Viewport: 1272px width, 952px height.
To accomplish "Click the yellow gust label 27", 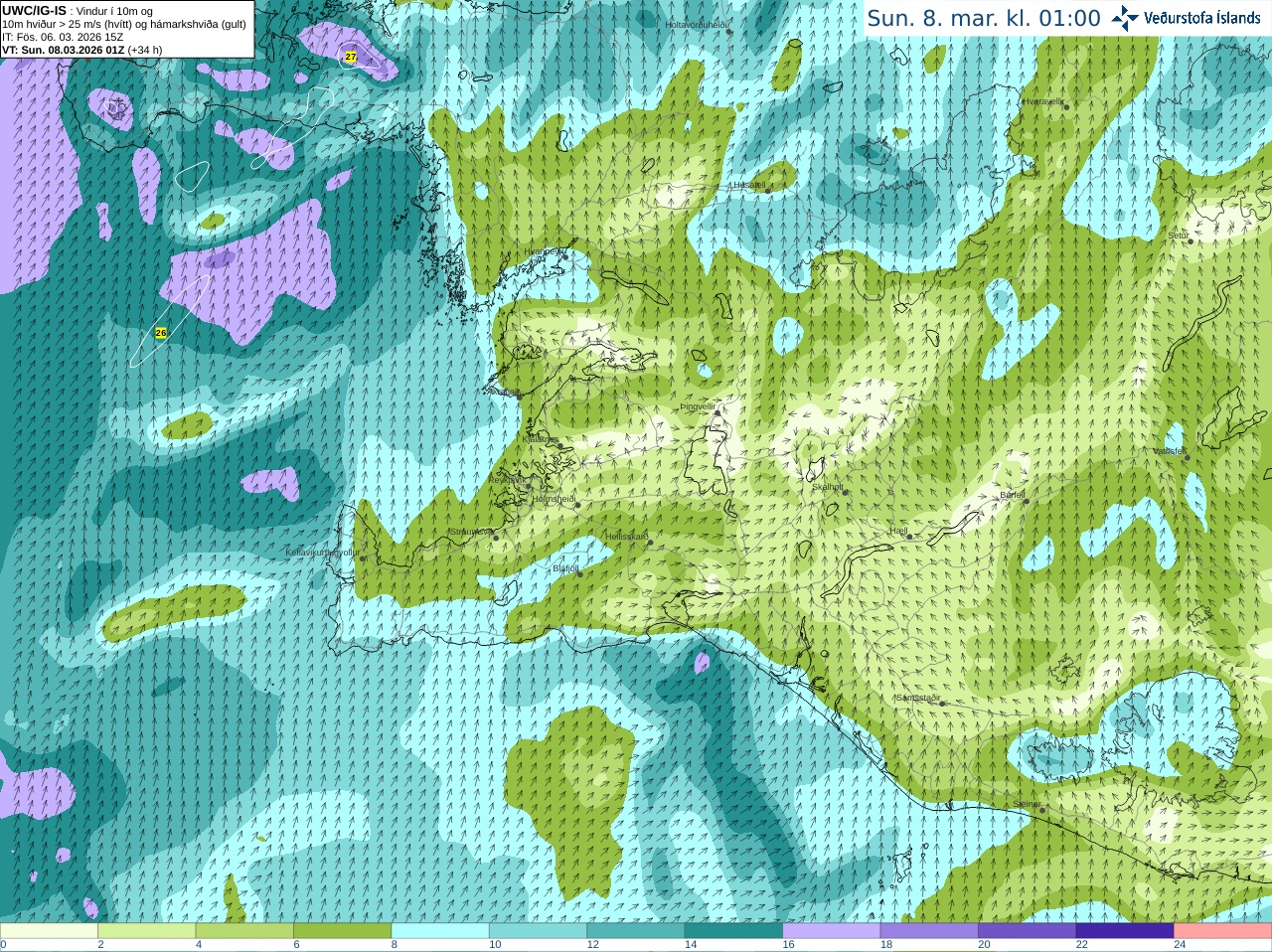I will 351,57.
